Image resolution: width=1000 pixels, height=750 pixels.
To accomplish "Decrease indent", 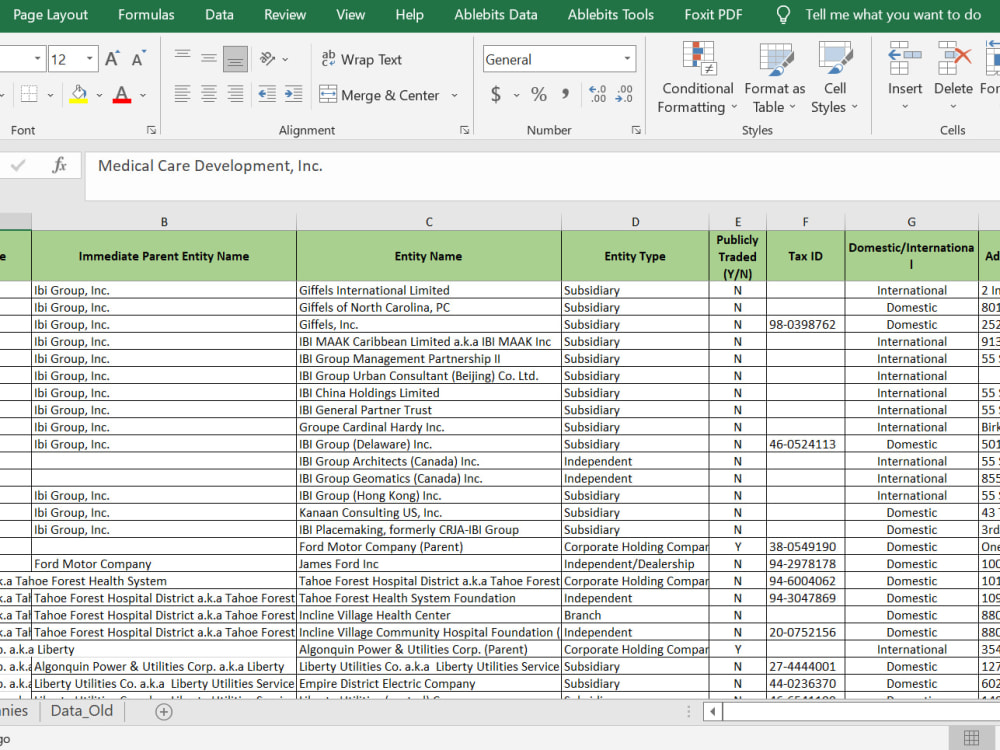I will coord(267,94).
